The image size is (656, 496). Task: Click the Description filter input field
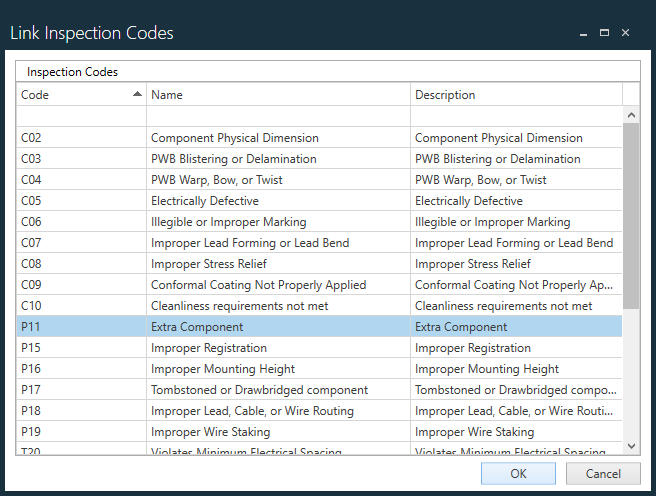tap(515, 116)
